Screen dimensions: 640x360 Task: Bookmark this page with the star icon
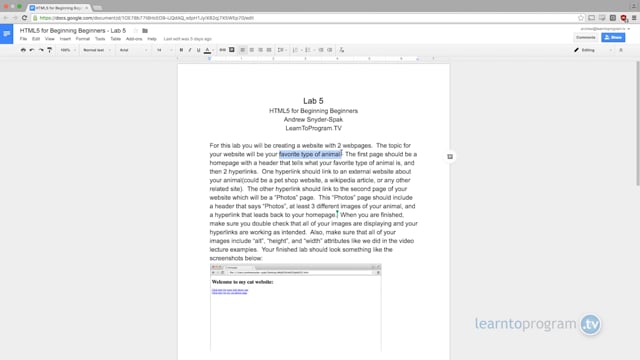coord(581,18)
